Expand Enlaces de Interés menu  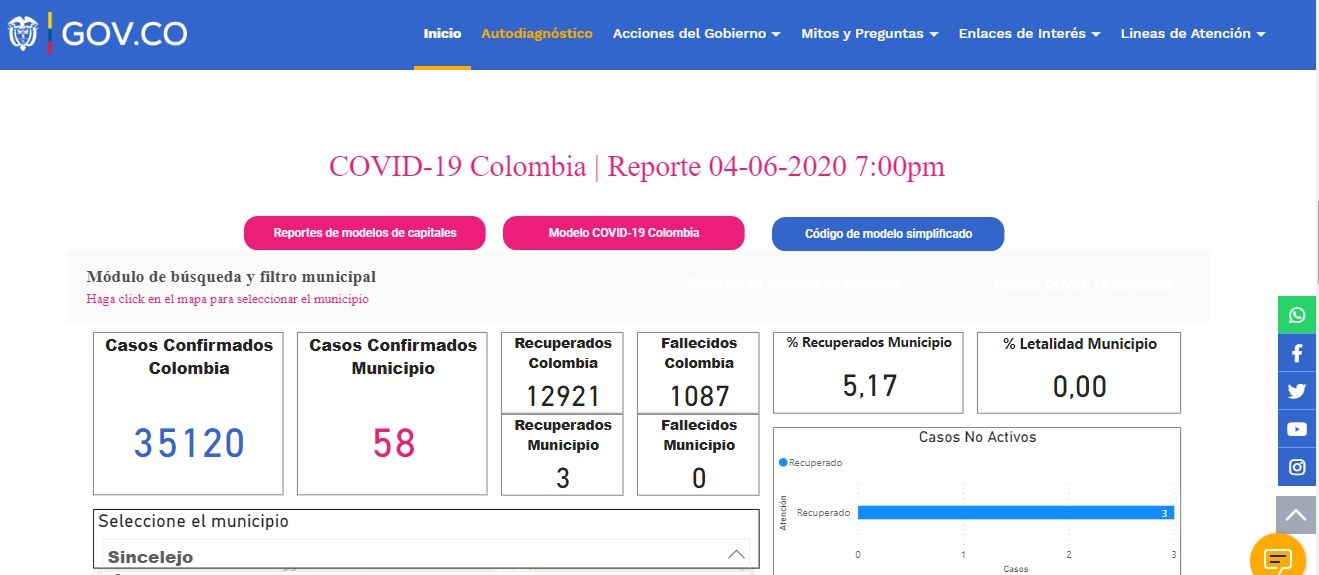1029,33
